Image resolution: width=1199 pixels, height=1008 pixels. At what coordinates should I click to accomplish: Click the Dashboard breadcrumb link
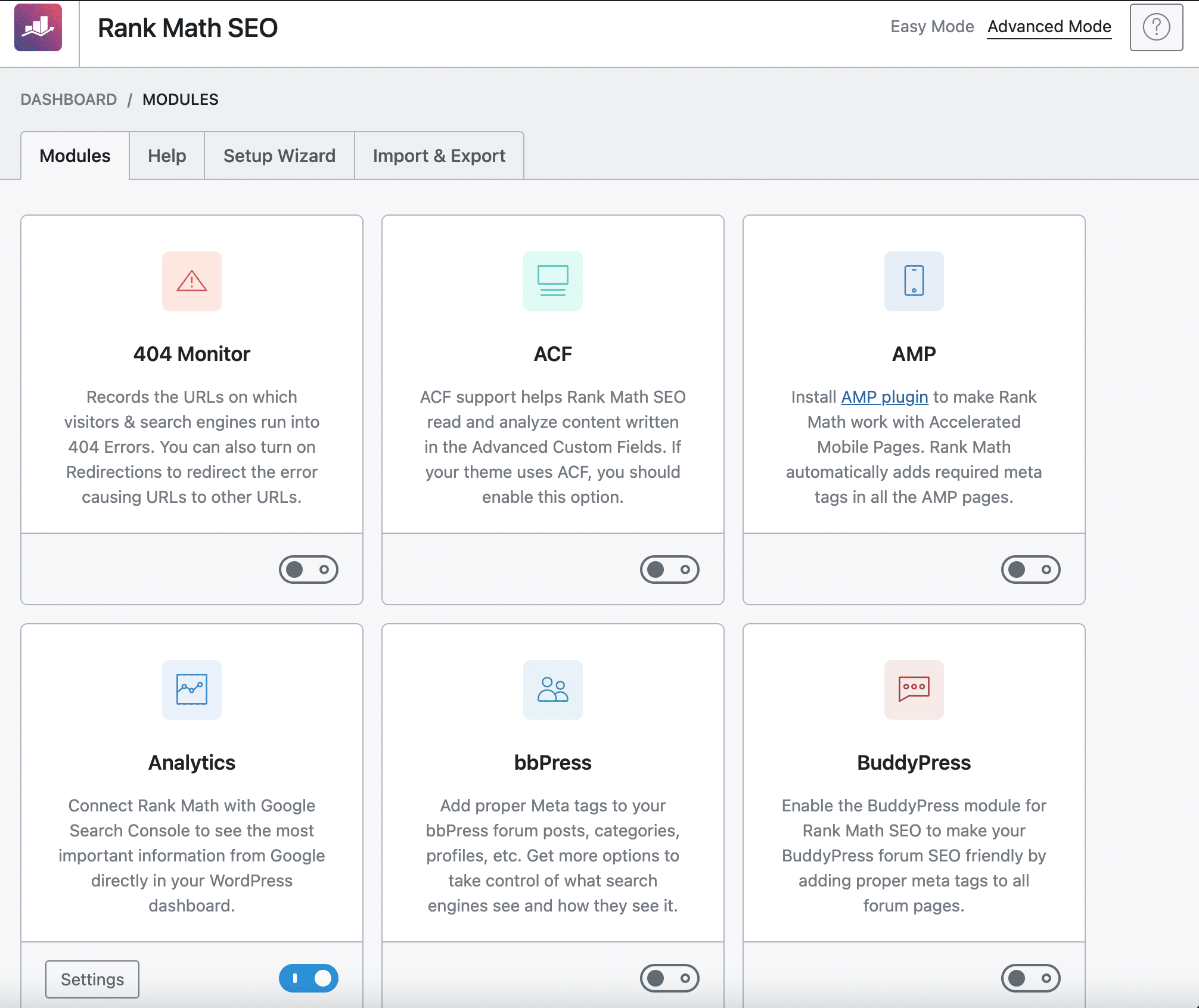pos(69,99)
